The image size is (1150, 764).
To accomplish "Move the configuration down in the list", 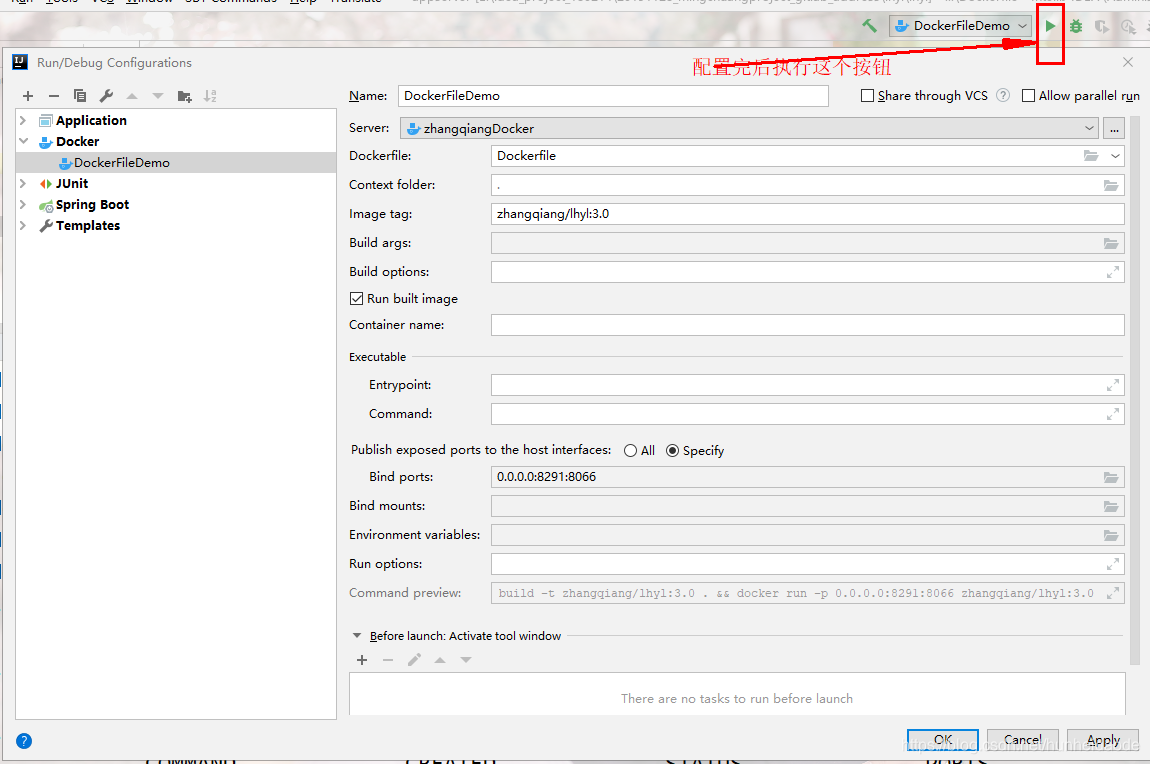I will coord(158,96).
